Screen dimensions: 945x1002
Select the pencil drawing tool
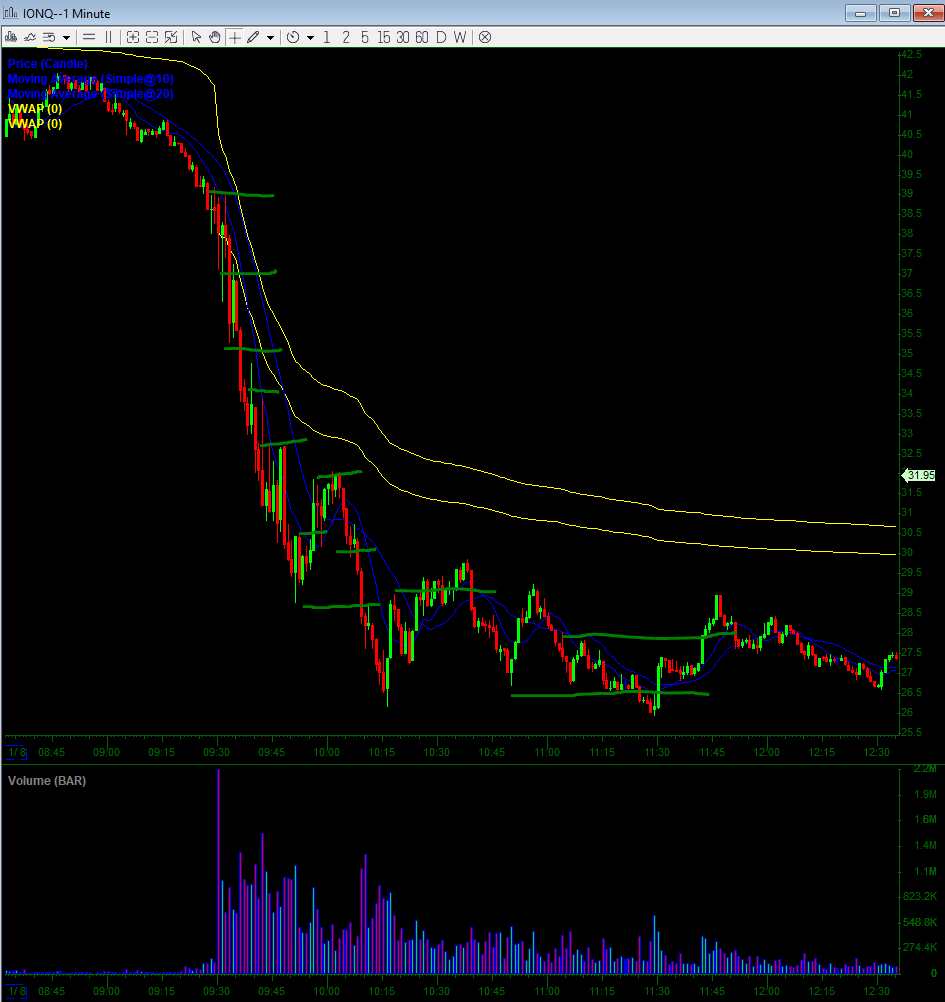253,37
